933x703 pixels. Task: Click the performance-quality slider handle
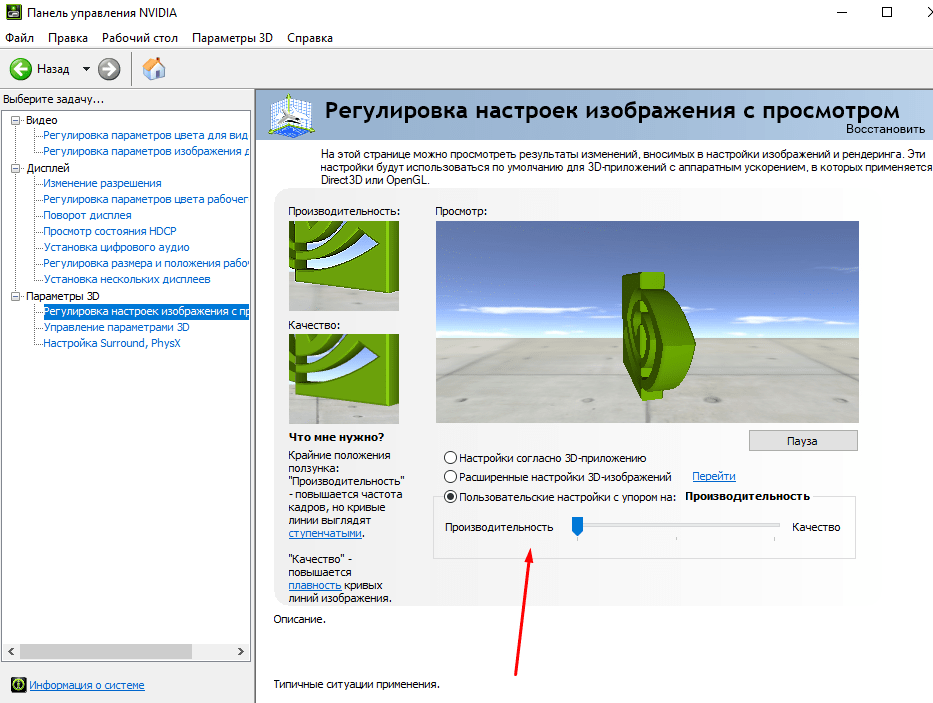coord(577,527)
